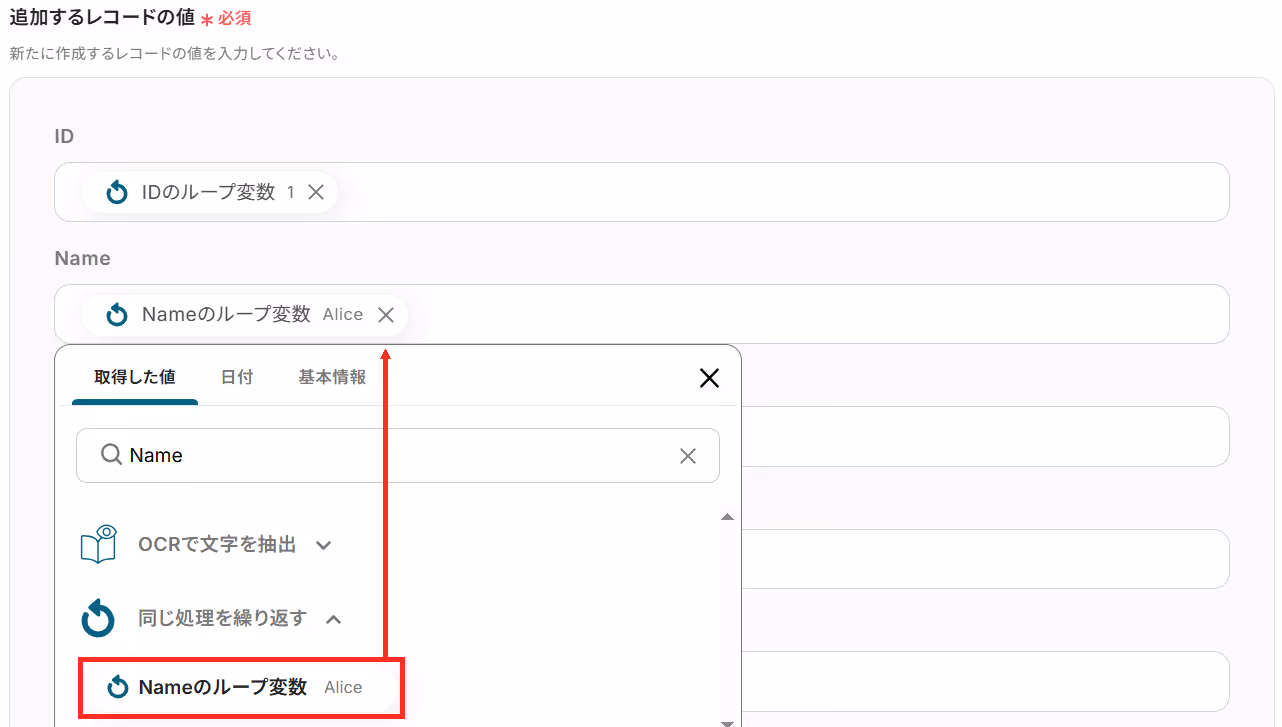Viewport: 1282px width, 727px height.
Task: Expand the OCRで文字を抽出 section
Action: coord(323,546)
